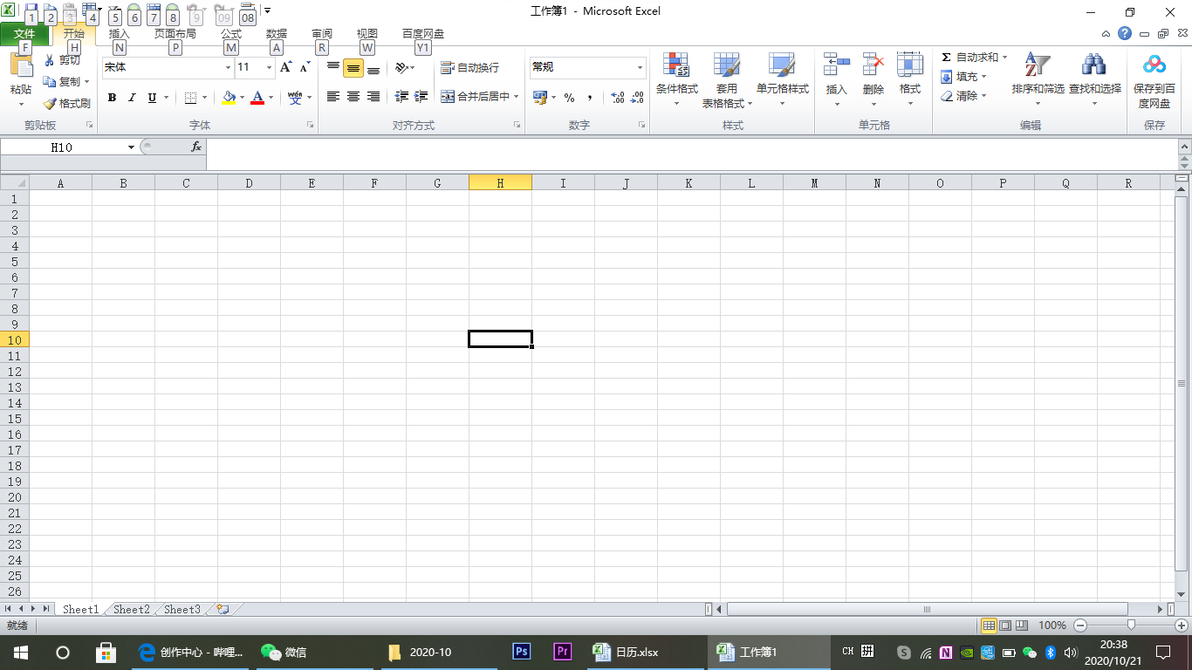The image size is (1192, 670).
Task: Click the Cut scissors icon
Action: [x=50, y=61]
